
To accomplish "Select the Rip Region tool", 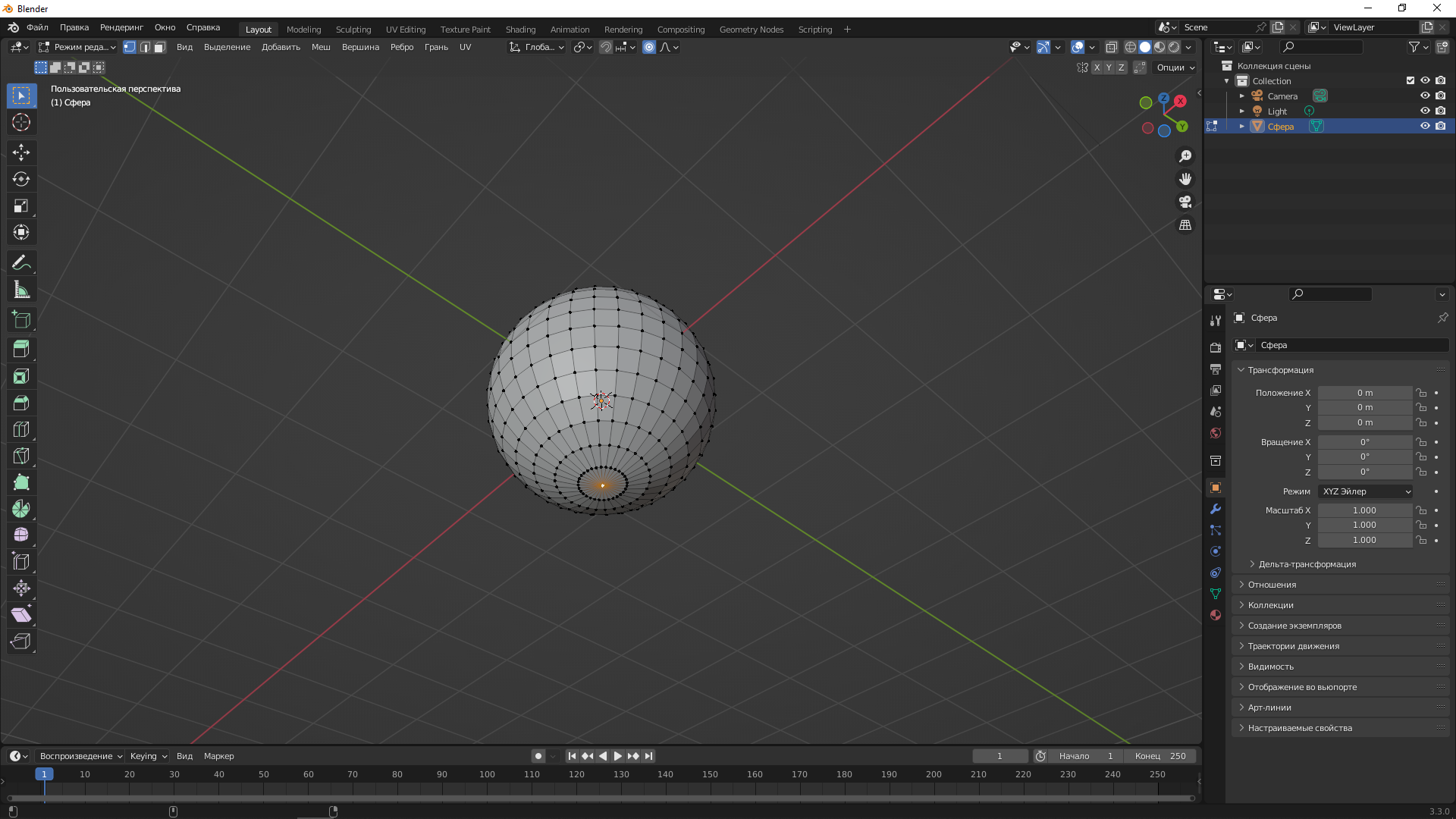I will 21,642.
